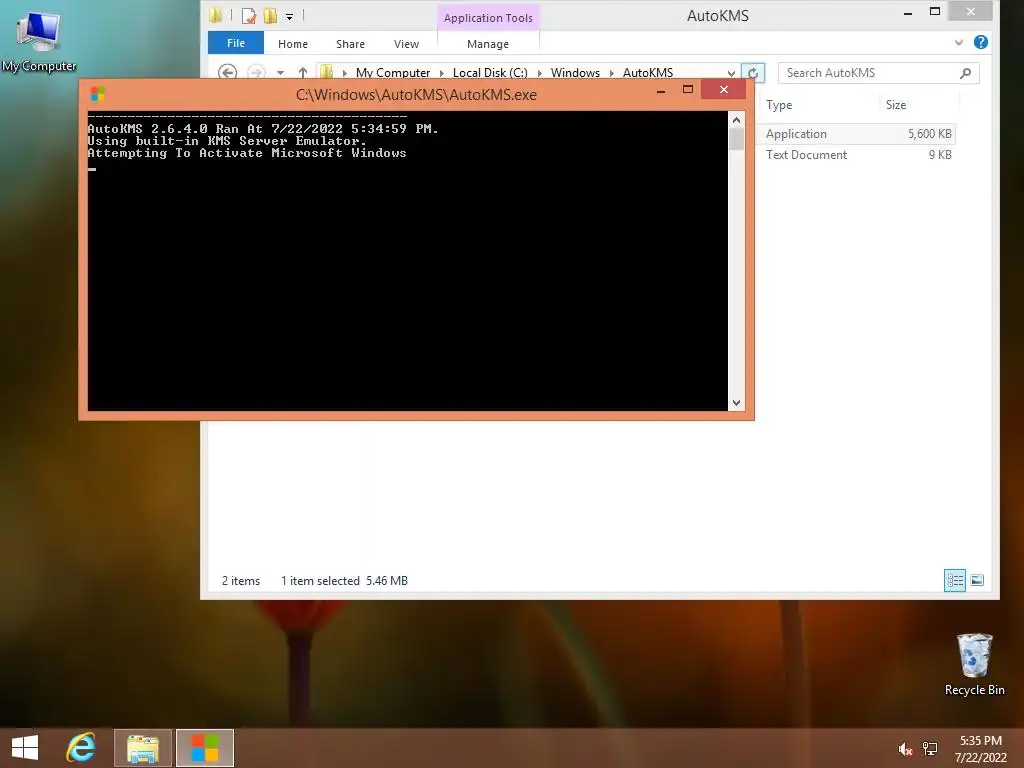Expand the chevron after My Computer in the path

click(441, 73)
